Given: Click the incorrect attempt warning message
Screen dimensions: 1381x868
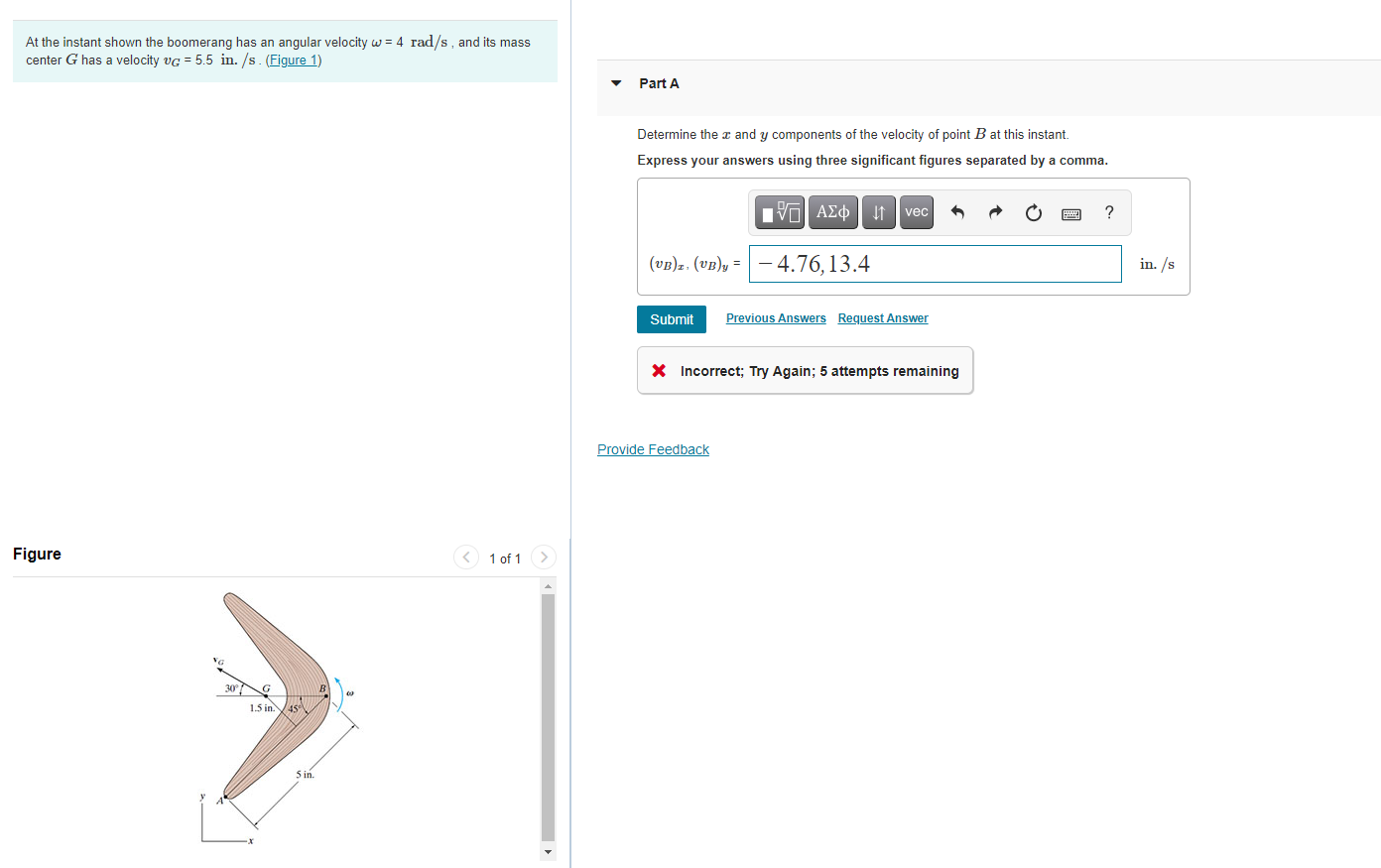Looking at the screenshot, I should tap(805, 370).
